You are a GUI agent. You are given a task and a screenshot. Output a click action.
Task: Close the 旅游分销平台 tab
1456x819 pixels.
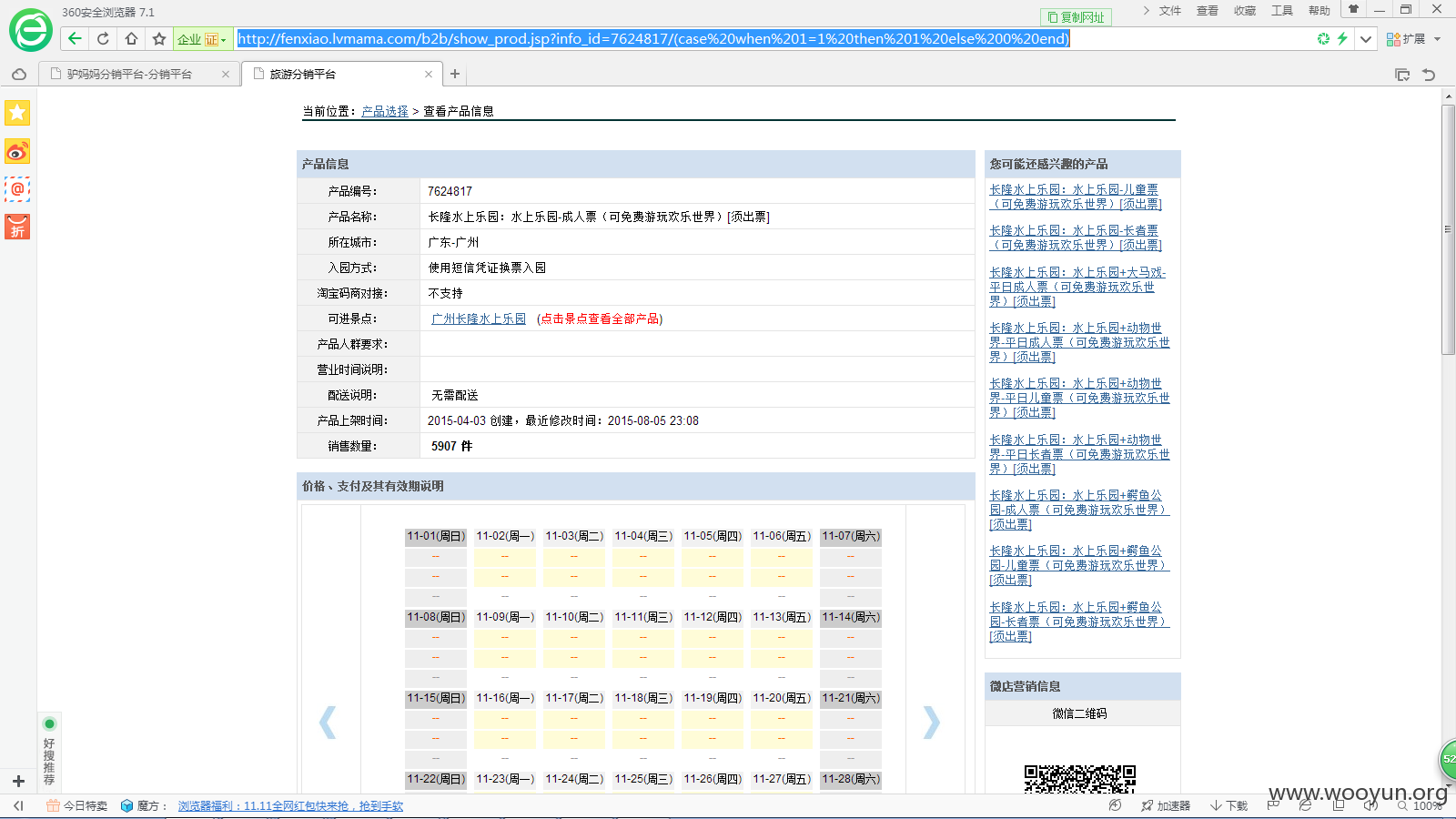(x=429, y=75)
